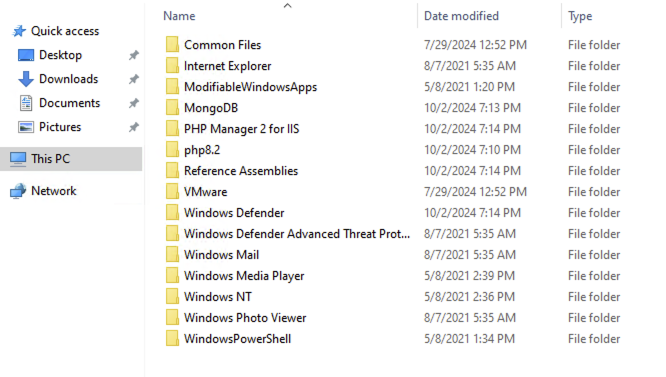Click the Windows Photo Viewer folder icon
The width and height of the screenshot is (666, 377).
click(172, 318)
